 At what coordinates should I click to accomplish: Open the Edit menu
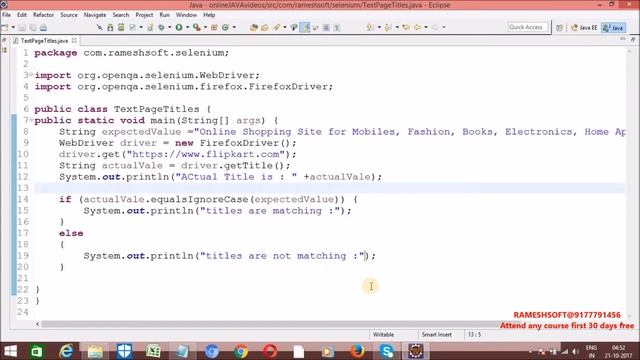[22, 15]
